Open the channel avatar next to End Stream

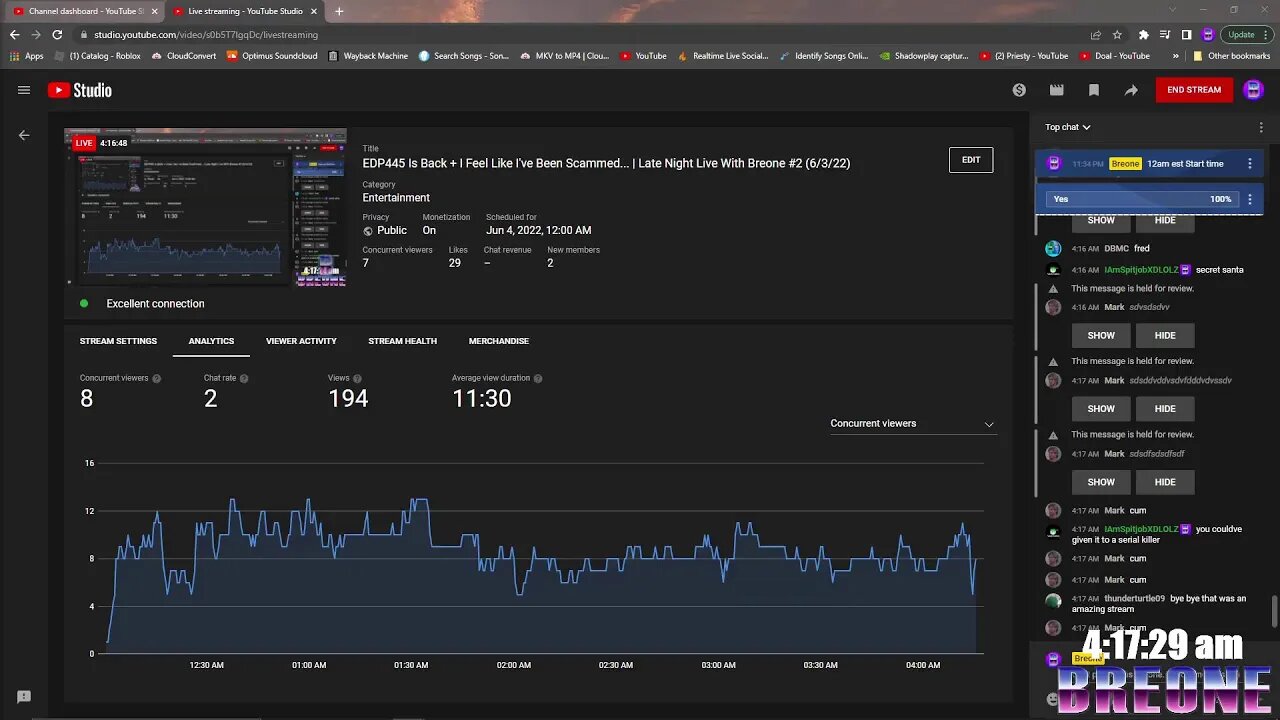pyautogui.click(x=1253, y=90)
